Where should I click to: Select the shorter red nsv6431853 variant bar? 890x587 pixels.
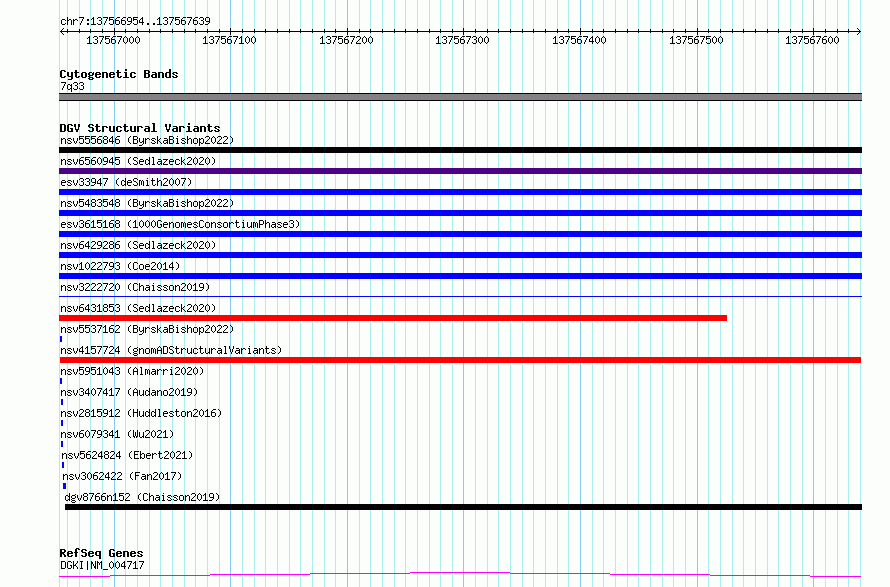pyautogui.click(x=393, y=318)
